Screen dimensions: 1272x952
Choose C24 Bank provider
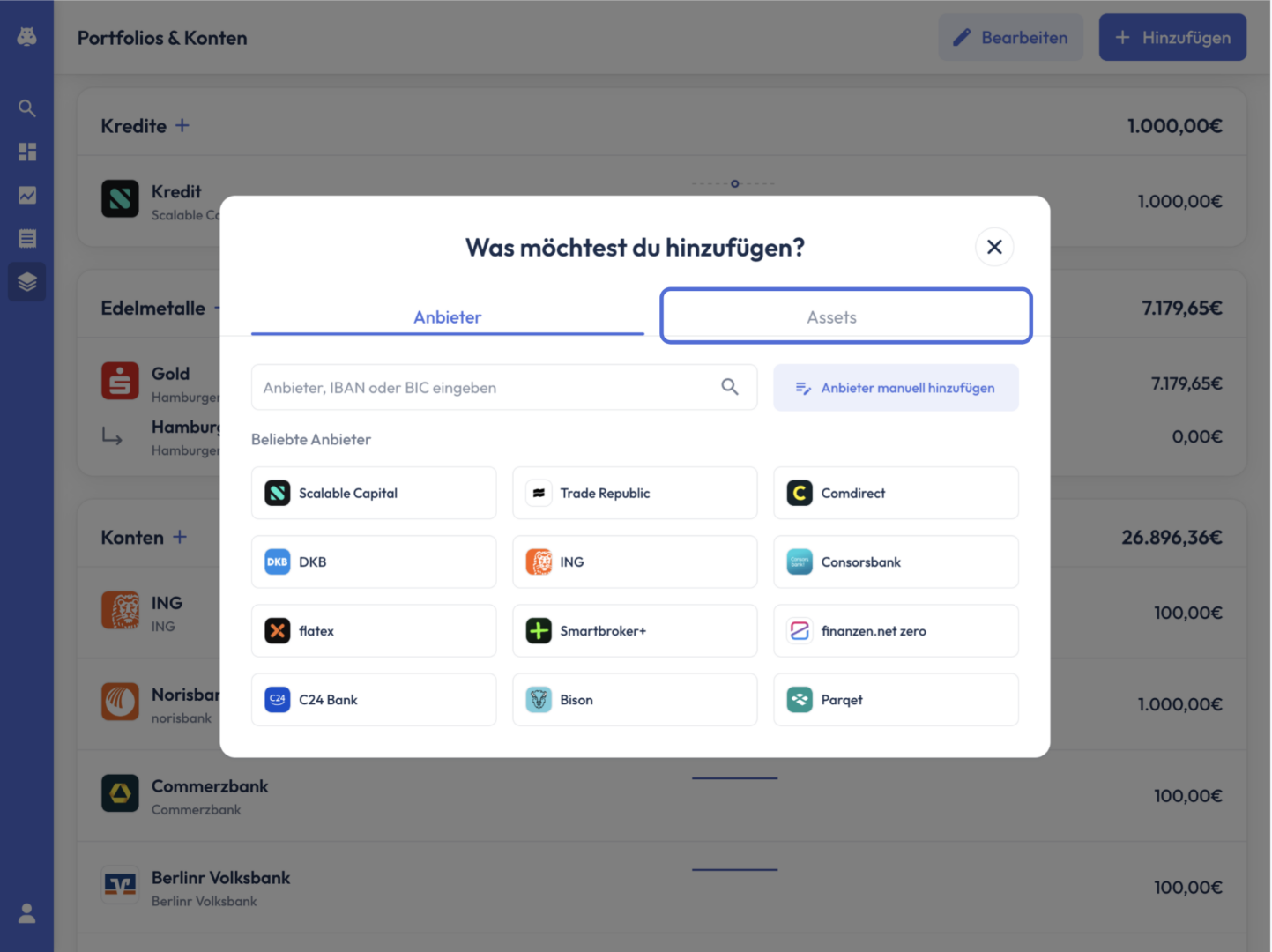click(374, 700)
